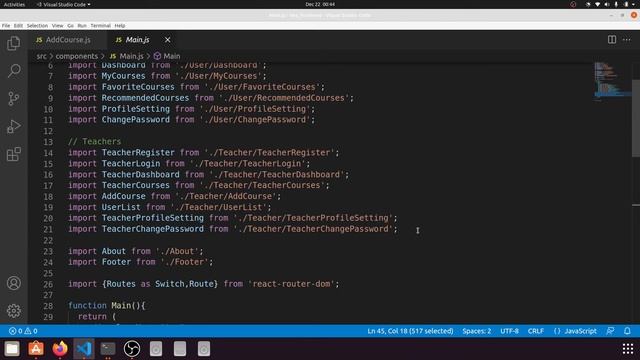The image size is (640, 360).
Task: Show Applications grid button
Action: coord(628,349)
